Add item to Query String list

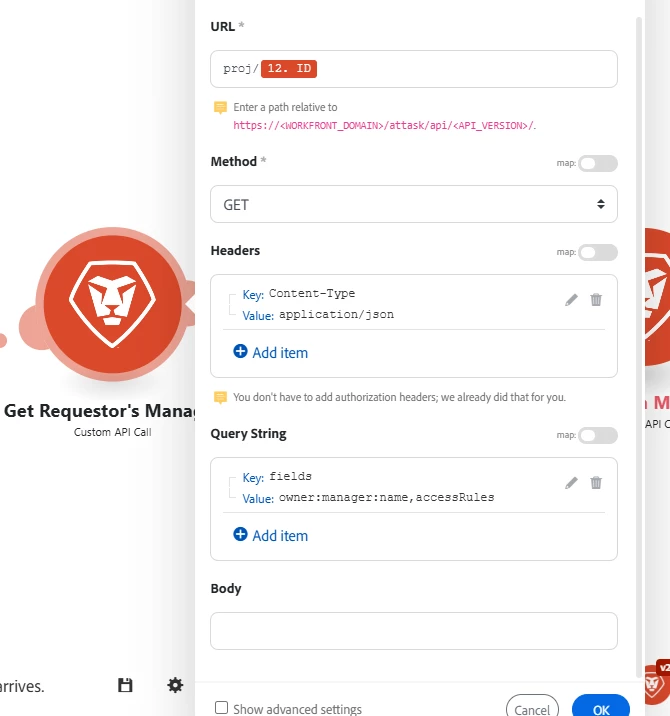270,536
